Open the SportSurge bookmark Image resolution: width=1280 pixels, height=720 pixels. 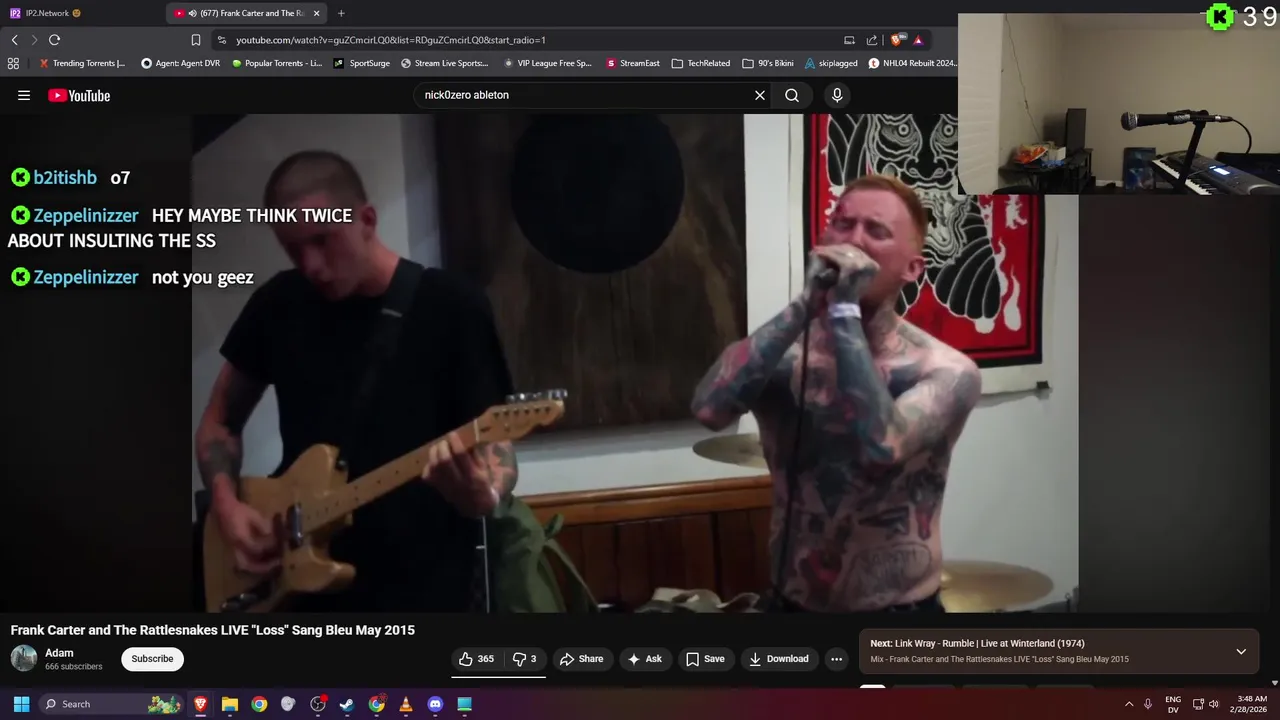tap(362, 63)
